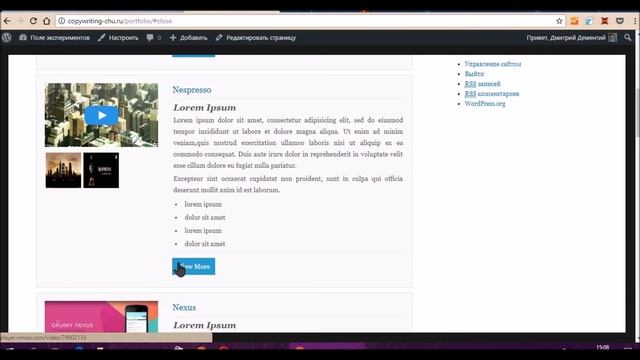Image resolution: width=640 pixels, height=360 pixels.
Task: Visit the WordPress.org sidebar link
Action: coord(485,104)
